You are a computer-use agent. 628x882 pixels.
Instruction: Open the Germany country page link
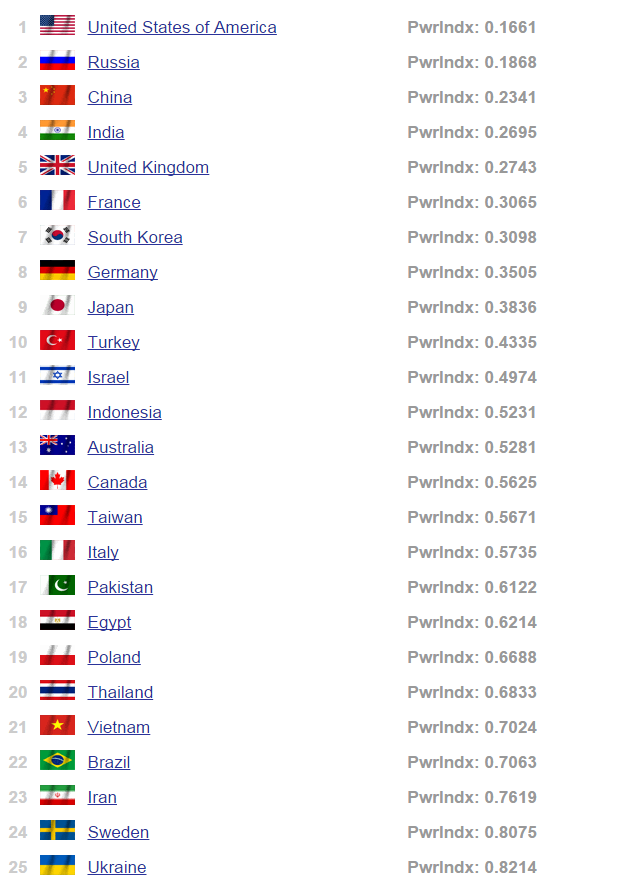tap(122, 272)
